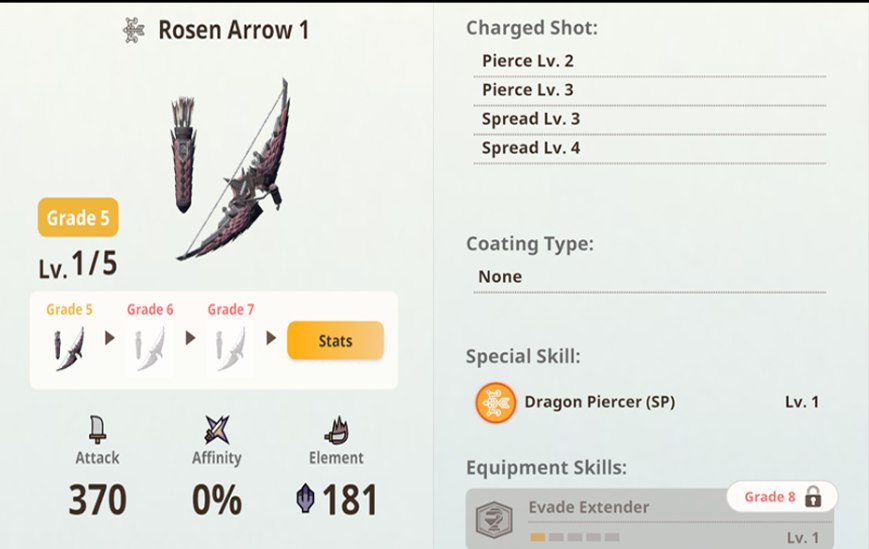Tap the Grade 8 lock icon
The width and height of the screenshot is (869, 549).
click(813, 497)
